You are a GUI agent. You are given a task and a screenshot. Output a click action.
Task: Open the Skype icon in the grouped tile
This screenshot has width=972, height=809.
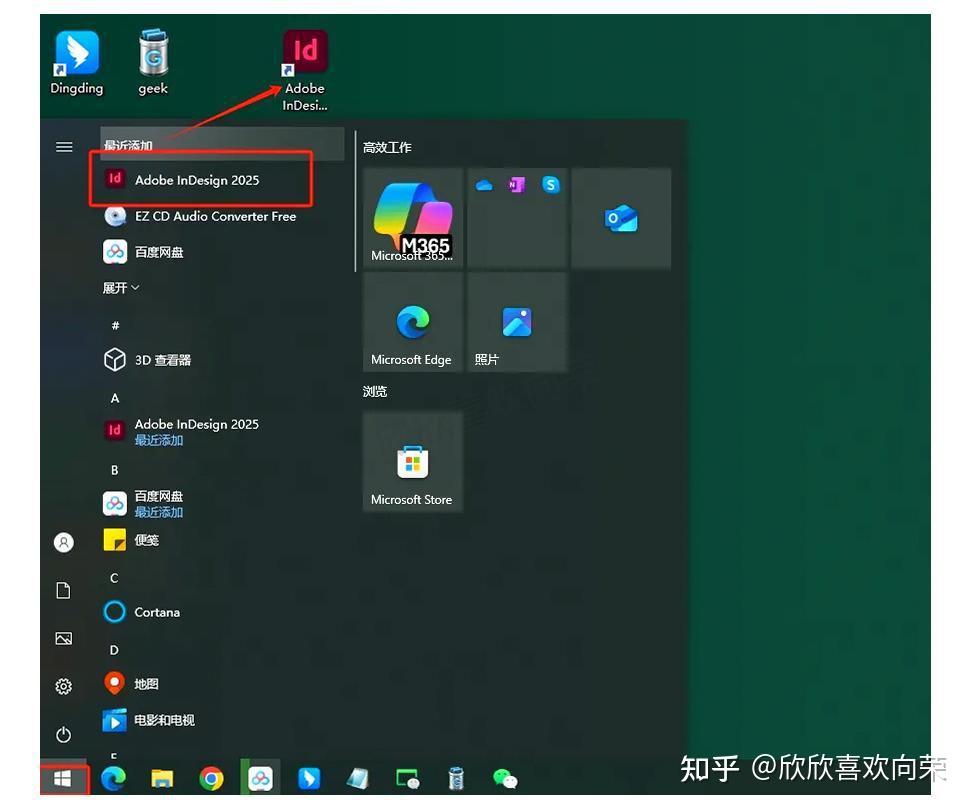pos(549,184)
